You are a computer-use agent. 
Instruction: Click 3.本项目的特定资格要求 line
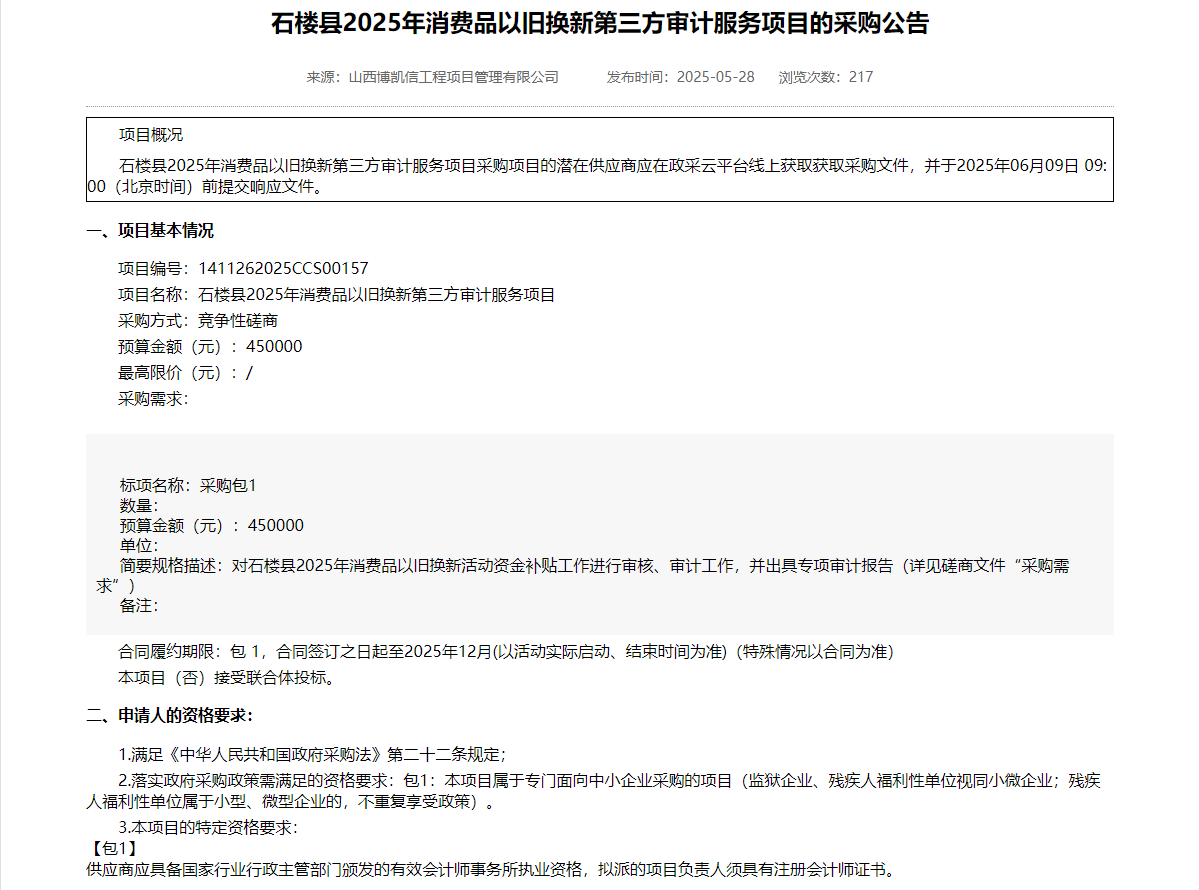tap(207, 827)
